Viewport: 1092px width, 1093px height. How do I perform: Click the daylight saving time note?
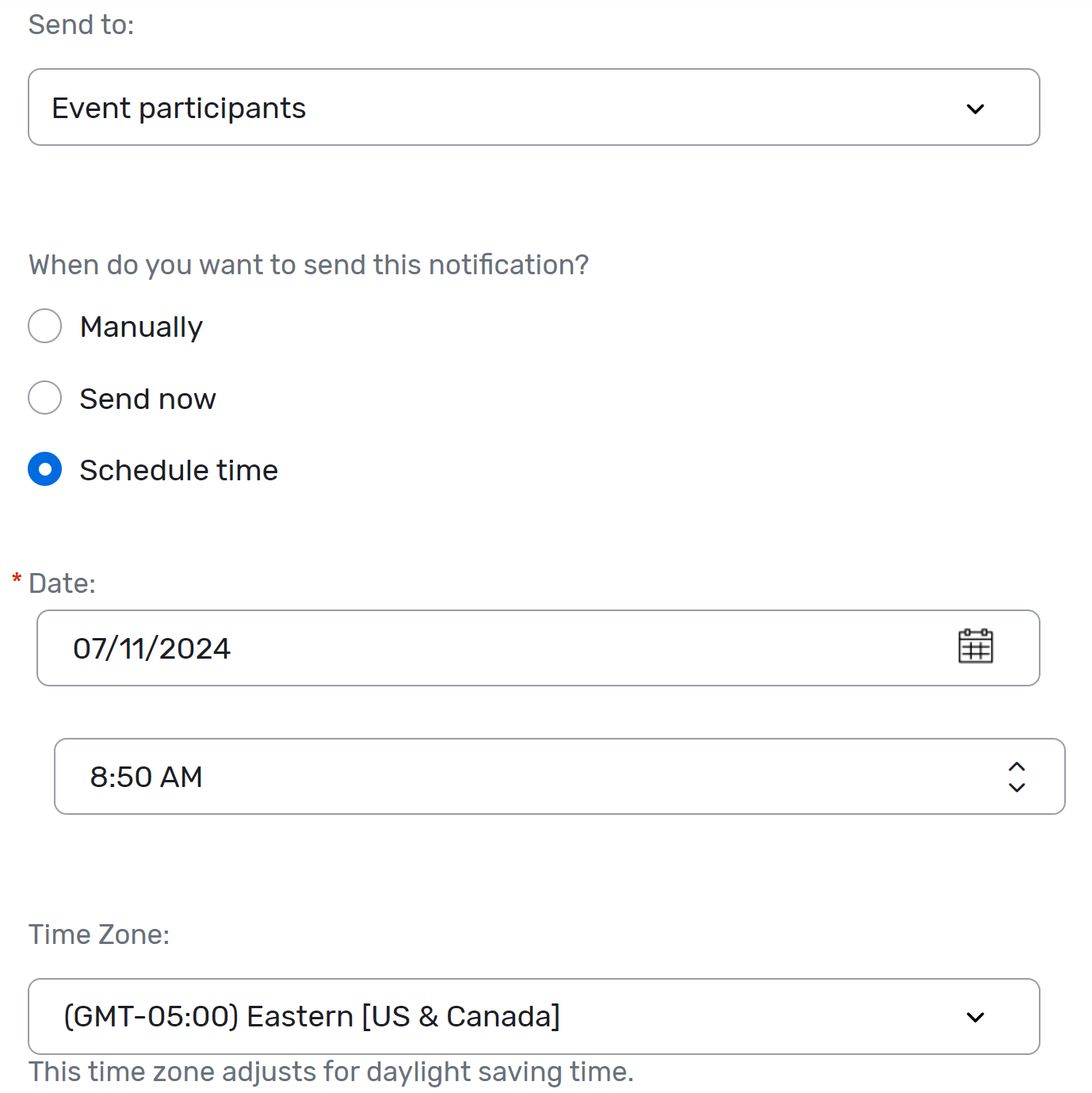330,1072
